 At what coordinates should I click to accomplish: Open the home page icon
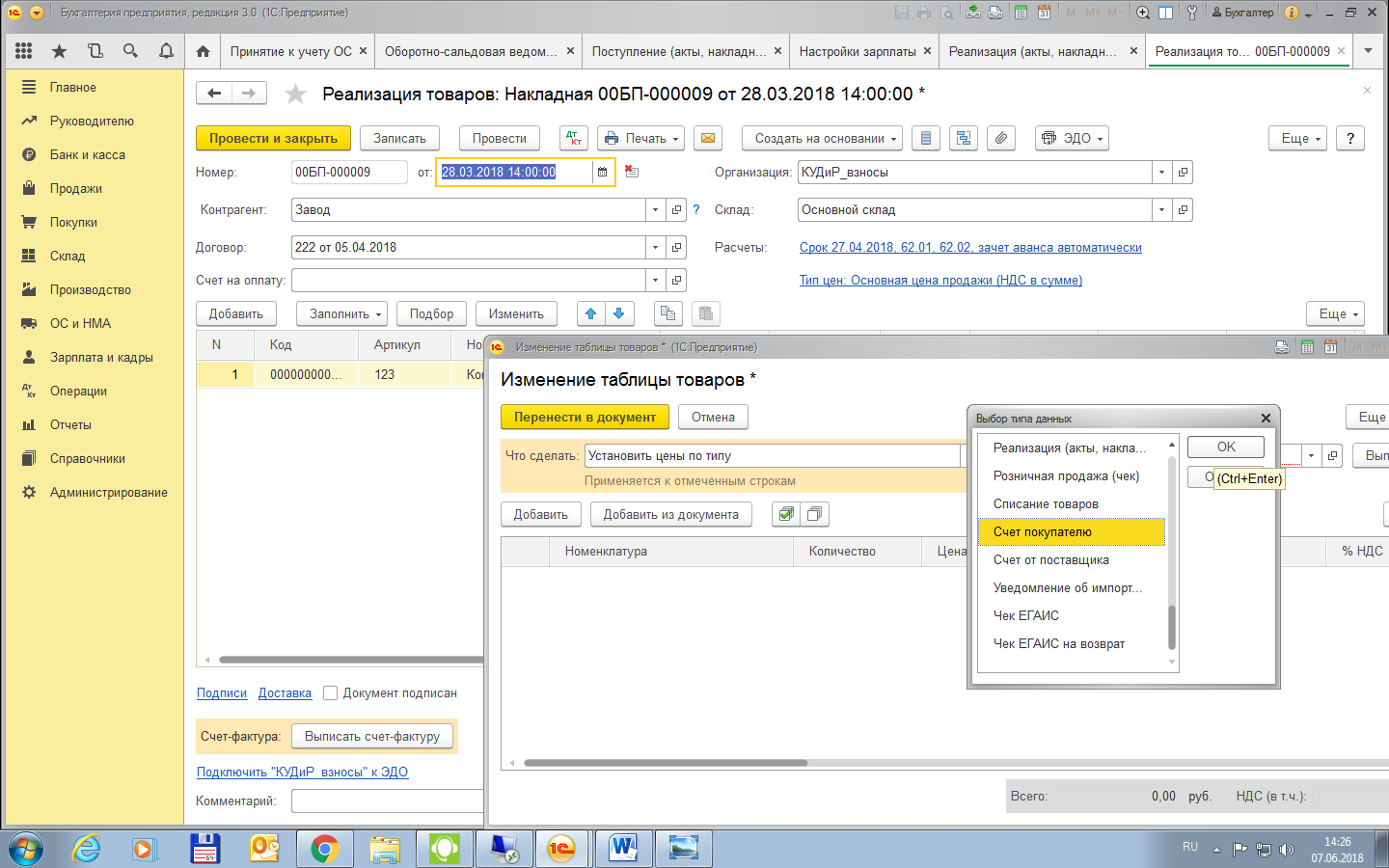pyautogui.click(x=203, y=51)
